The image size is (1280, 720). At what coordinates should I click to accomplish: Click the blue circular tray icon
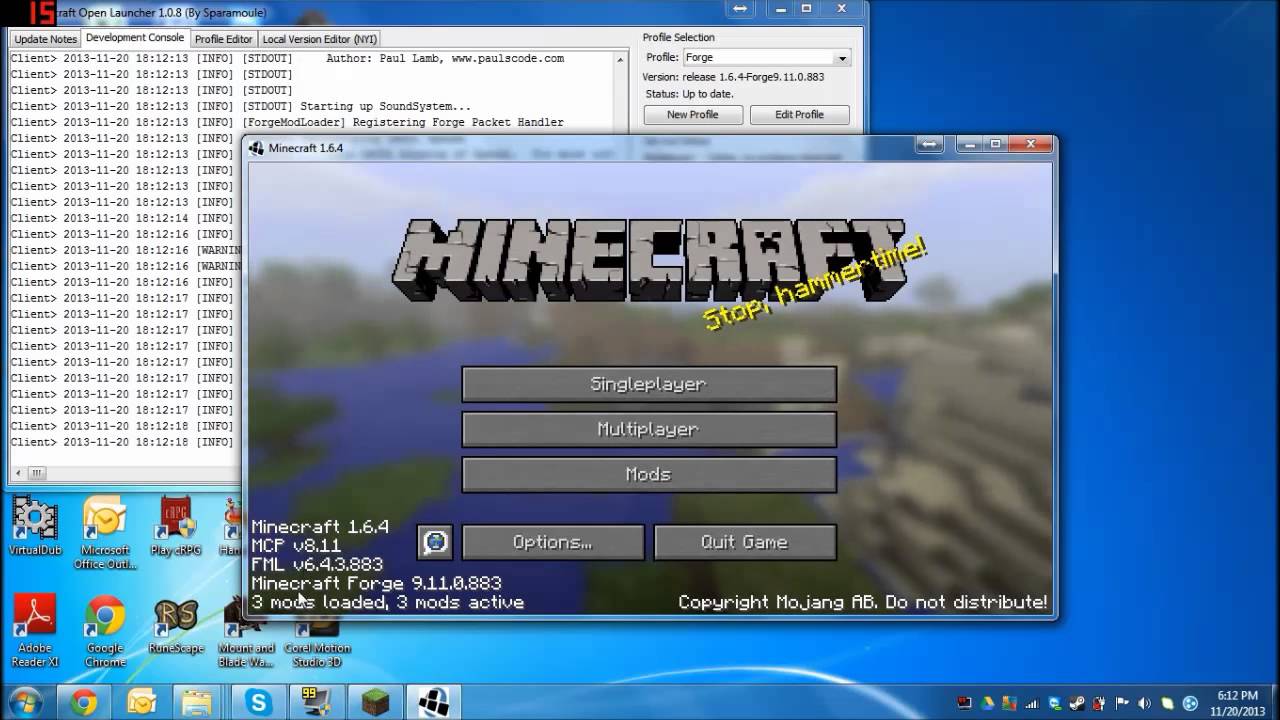click(x=1190, y=703)
